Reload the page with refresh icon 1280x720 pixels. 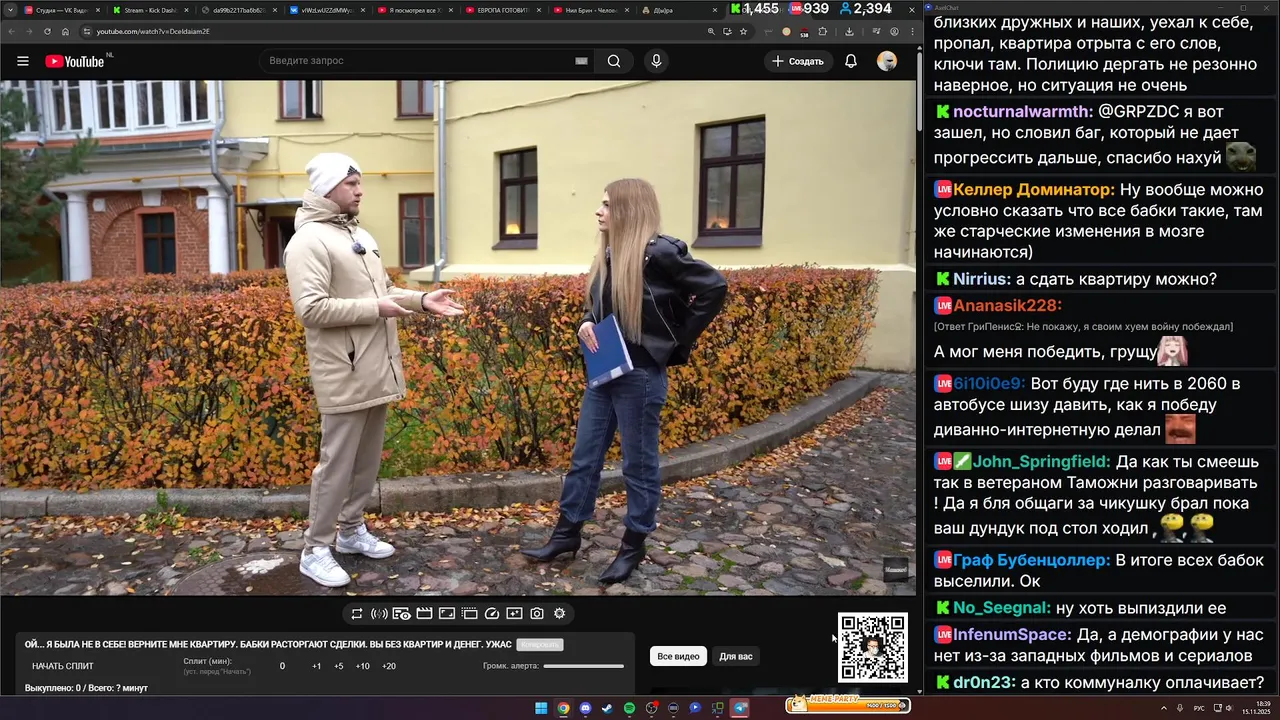tap(48, 31)
